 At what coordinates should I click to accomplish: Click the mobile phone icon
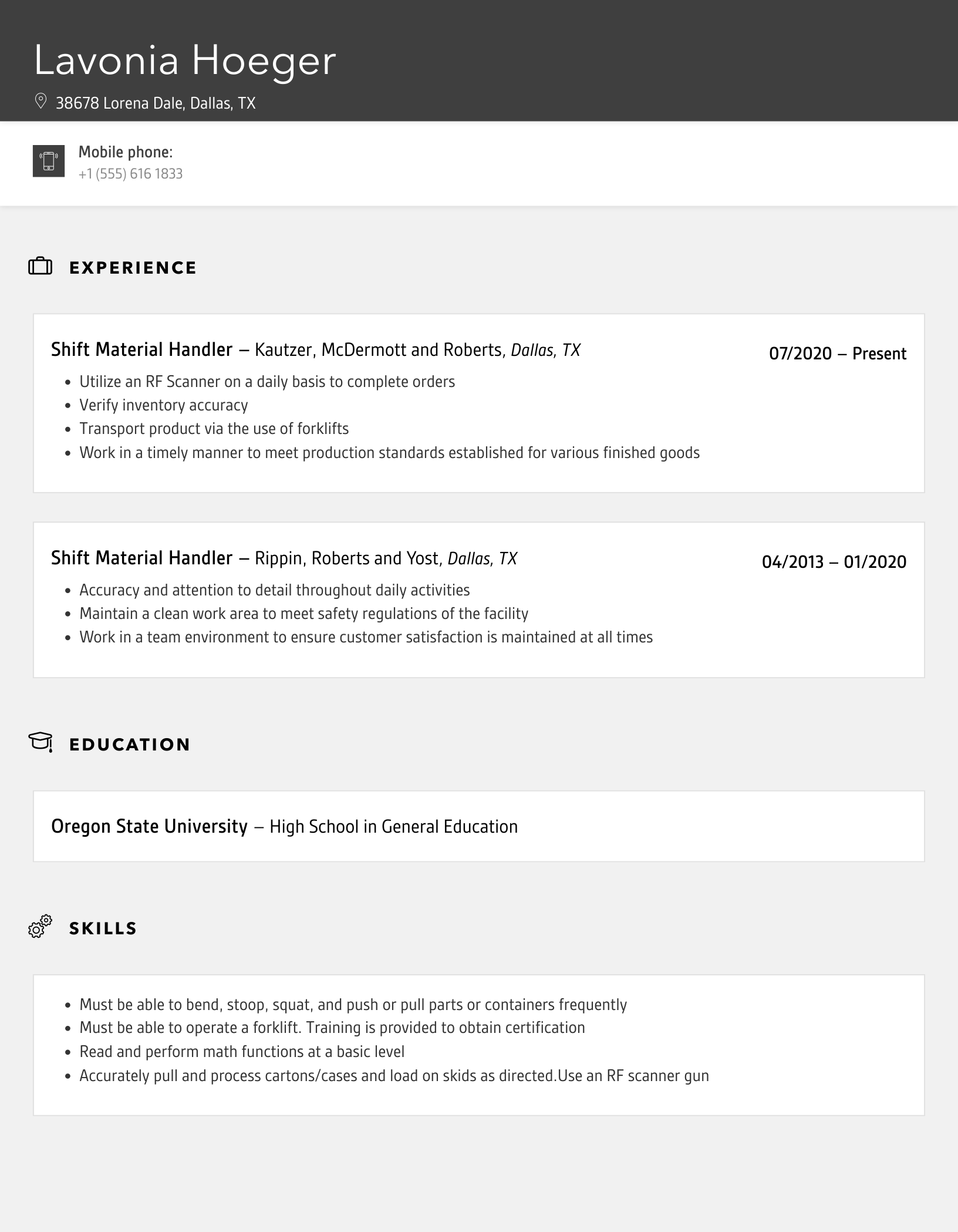click(49, 161)
